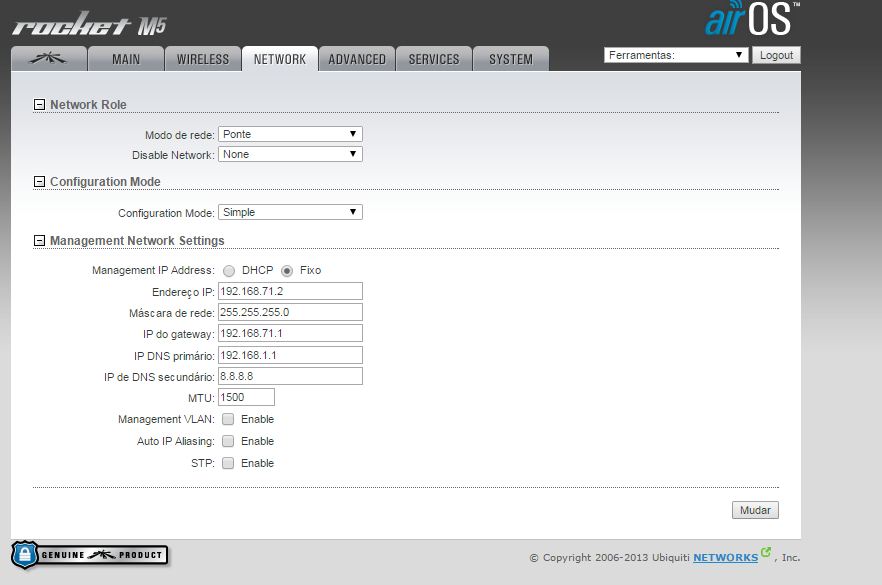Select the DHCP radio button
The height and width of the screenshot is (585, 882).
tap(229, 271)
